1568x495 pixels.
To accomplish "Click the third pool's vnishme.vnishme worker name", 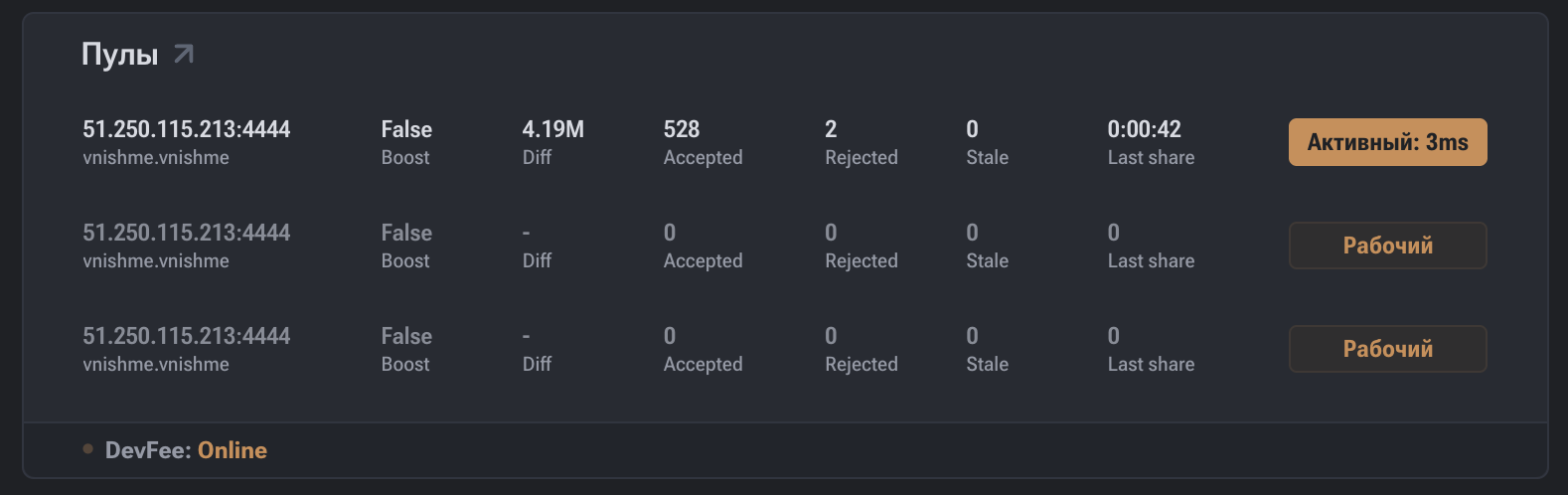I will pos(156,365).
